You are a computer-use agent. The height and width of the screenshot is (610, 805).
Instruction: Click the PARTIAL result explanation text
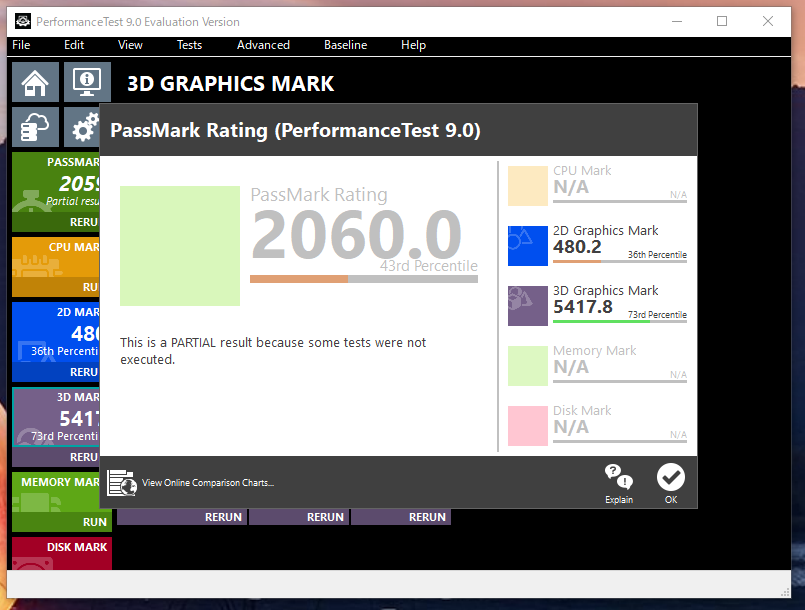point(273,351)
